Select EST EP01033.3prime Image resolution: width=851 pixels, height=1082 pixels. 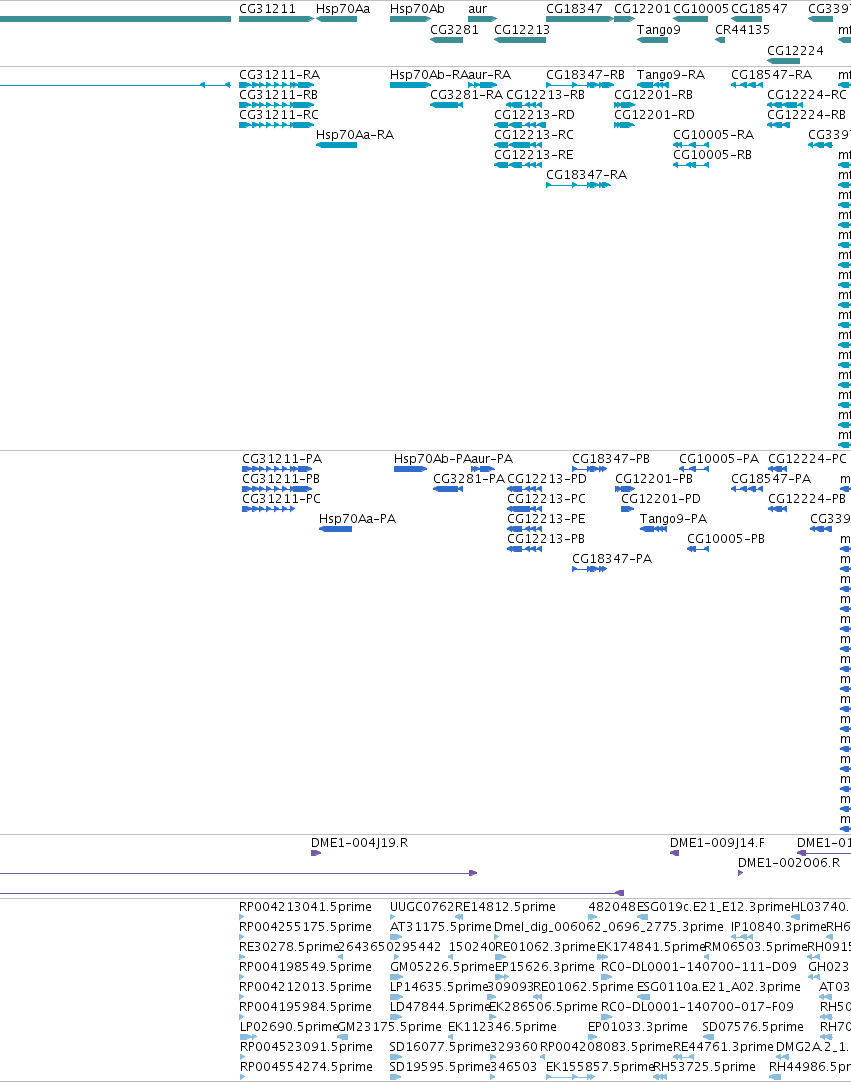click(638, 1027)
